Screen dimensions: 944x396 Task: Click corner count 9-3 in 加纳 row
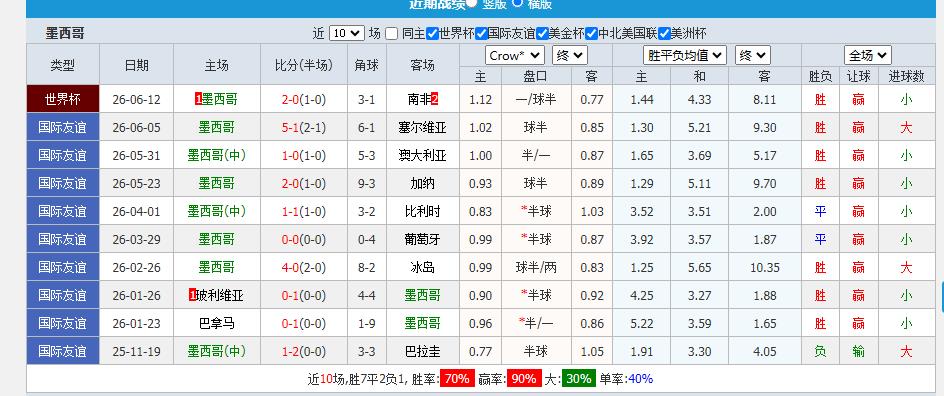click(x=367, y=183)
